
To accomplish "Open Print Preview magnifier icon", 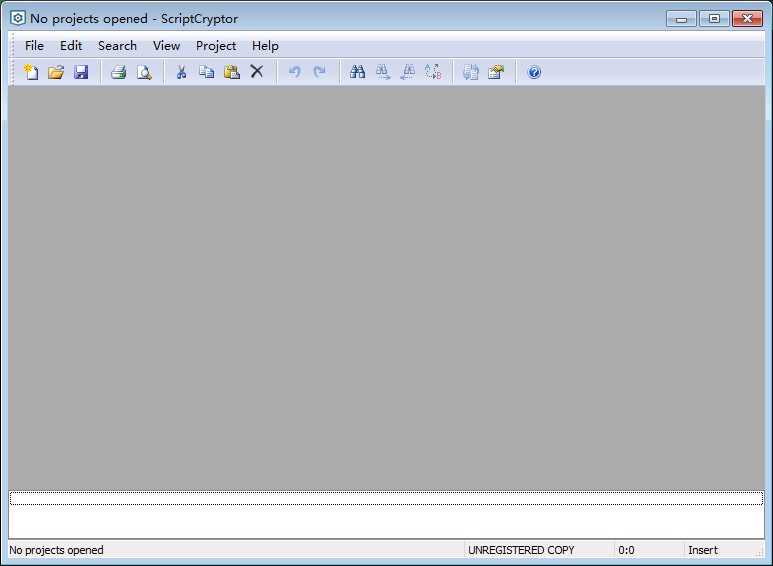I will (144, 72).
